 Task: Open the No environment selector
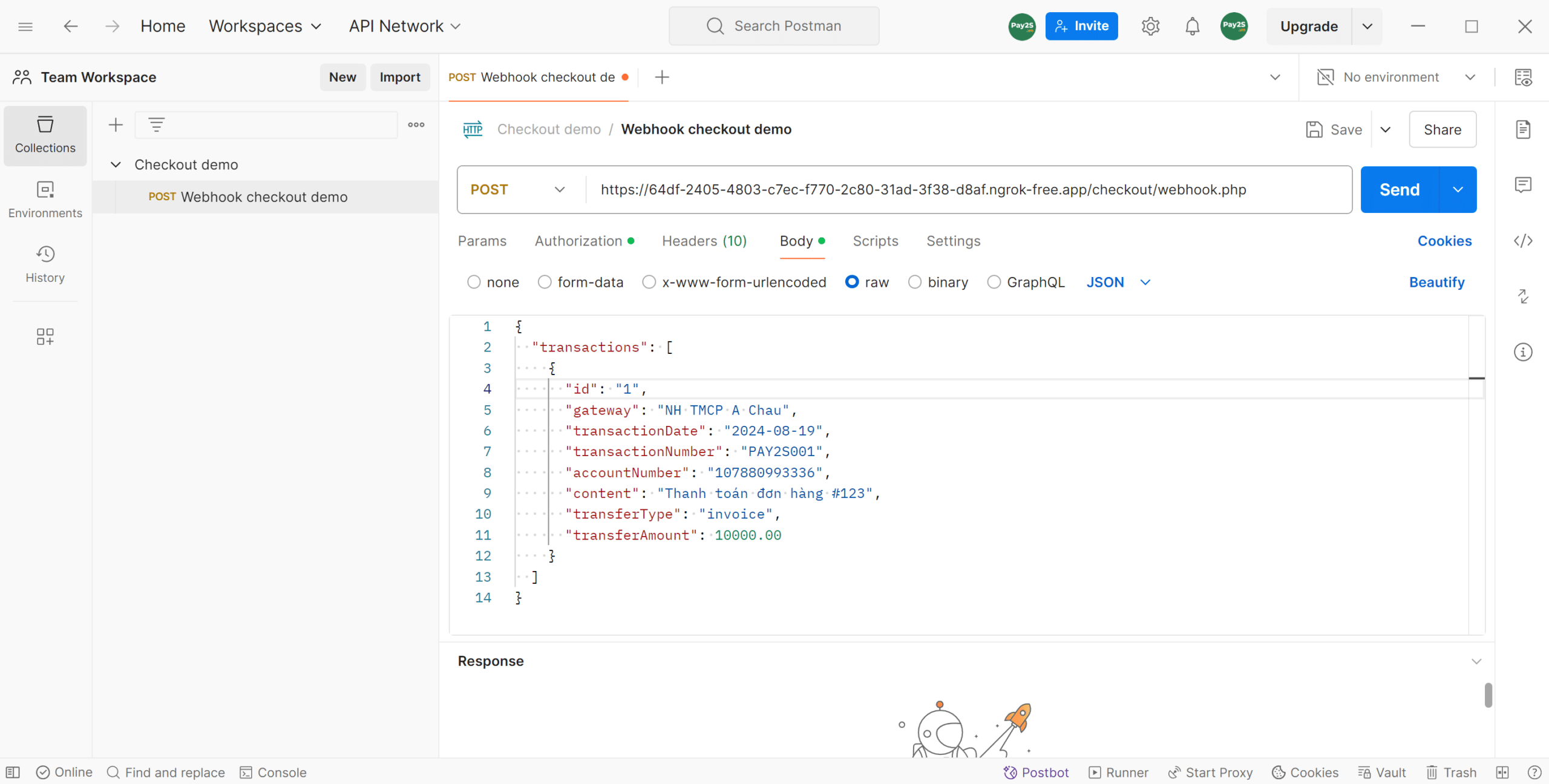pyautogui.click(x=1397, y=77)
